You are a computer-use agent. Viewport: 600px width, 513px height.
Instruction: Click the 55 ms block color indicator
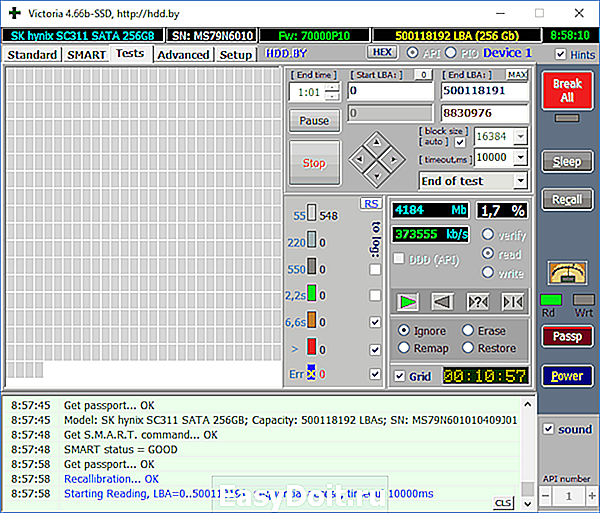[x=311, y=213]
